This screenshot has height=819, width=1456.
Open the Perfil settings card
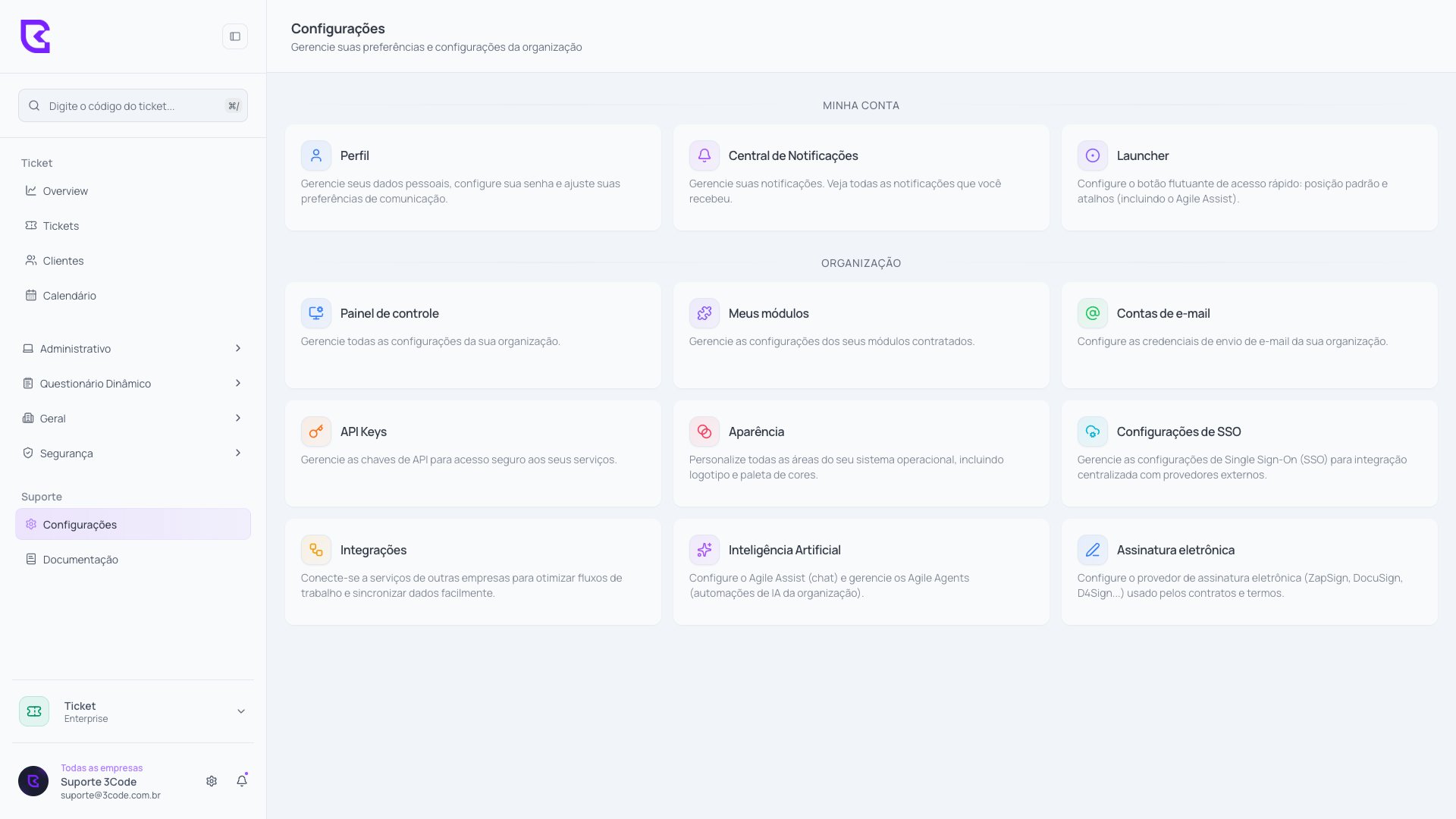(x=473, y=177)
